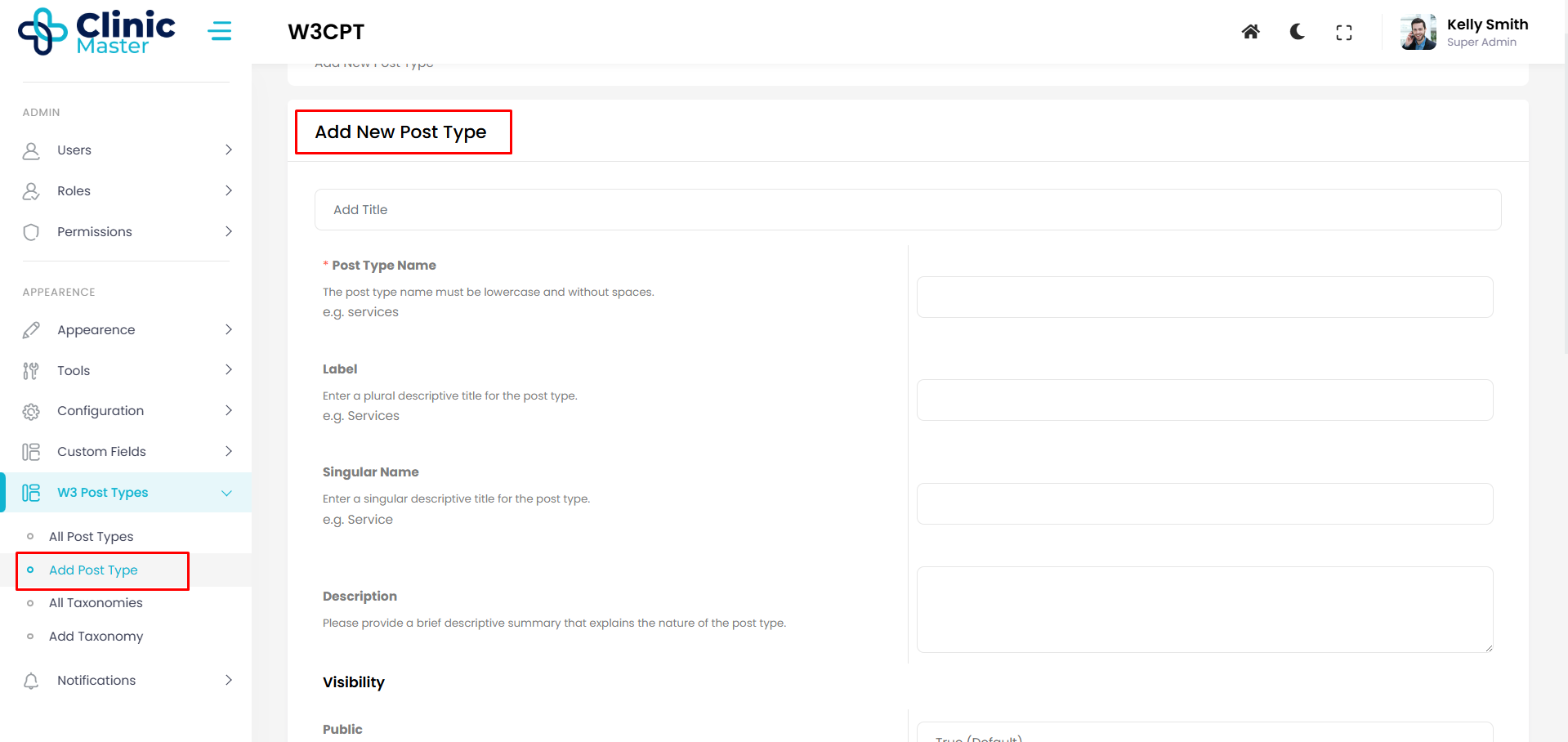1568x742 pixels.
Task: Click the Tools icon in sidebar
Action: click(31, 371)
